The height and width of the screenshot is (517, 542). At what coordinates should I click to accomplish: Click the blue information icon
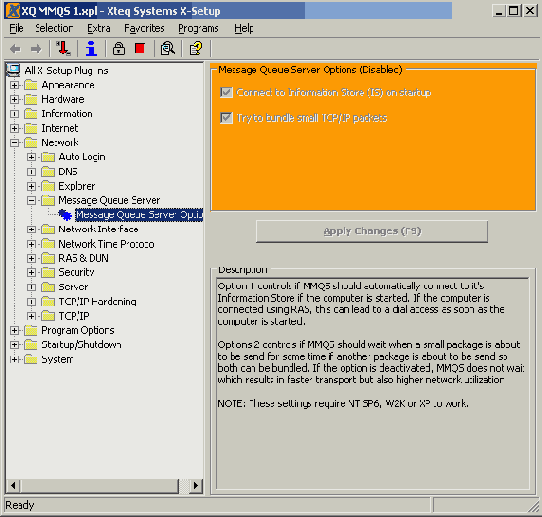(91, 48)
